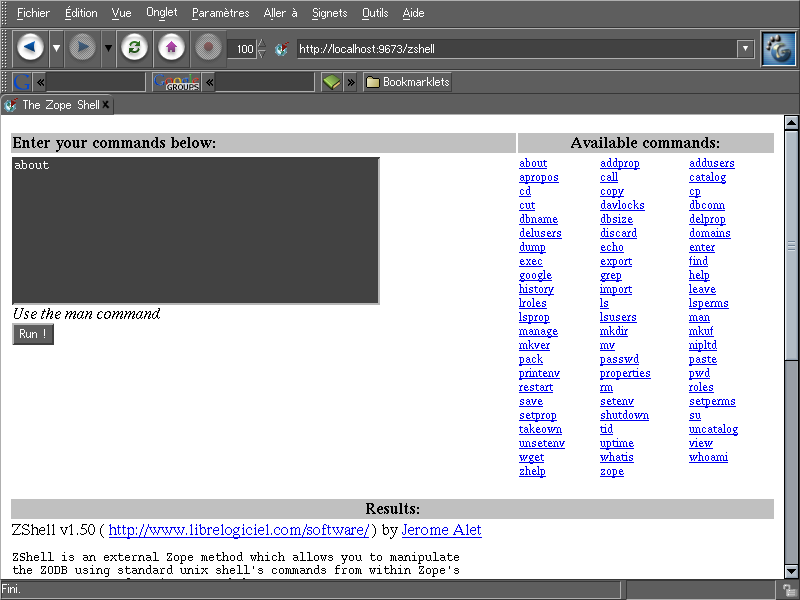Expand the URL address bar dropdown
The height and width of the screenshot is (600, 800).
(745, 48)
